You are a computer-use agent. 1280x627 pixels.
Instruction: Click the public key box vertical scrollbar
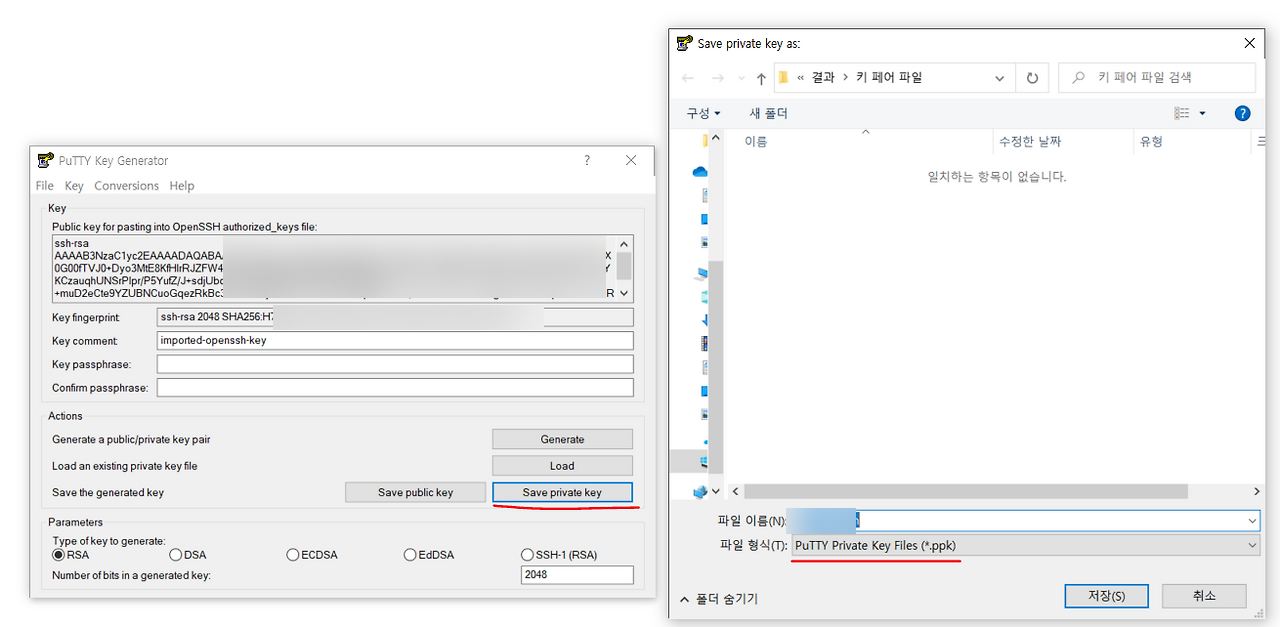pos(624,268)
